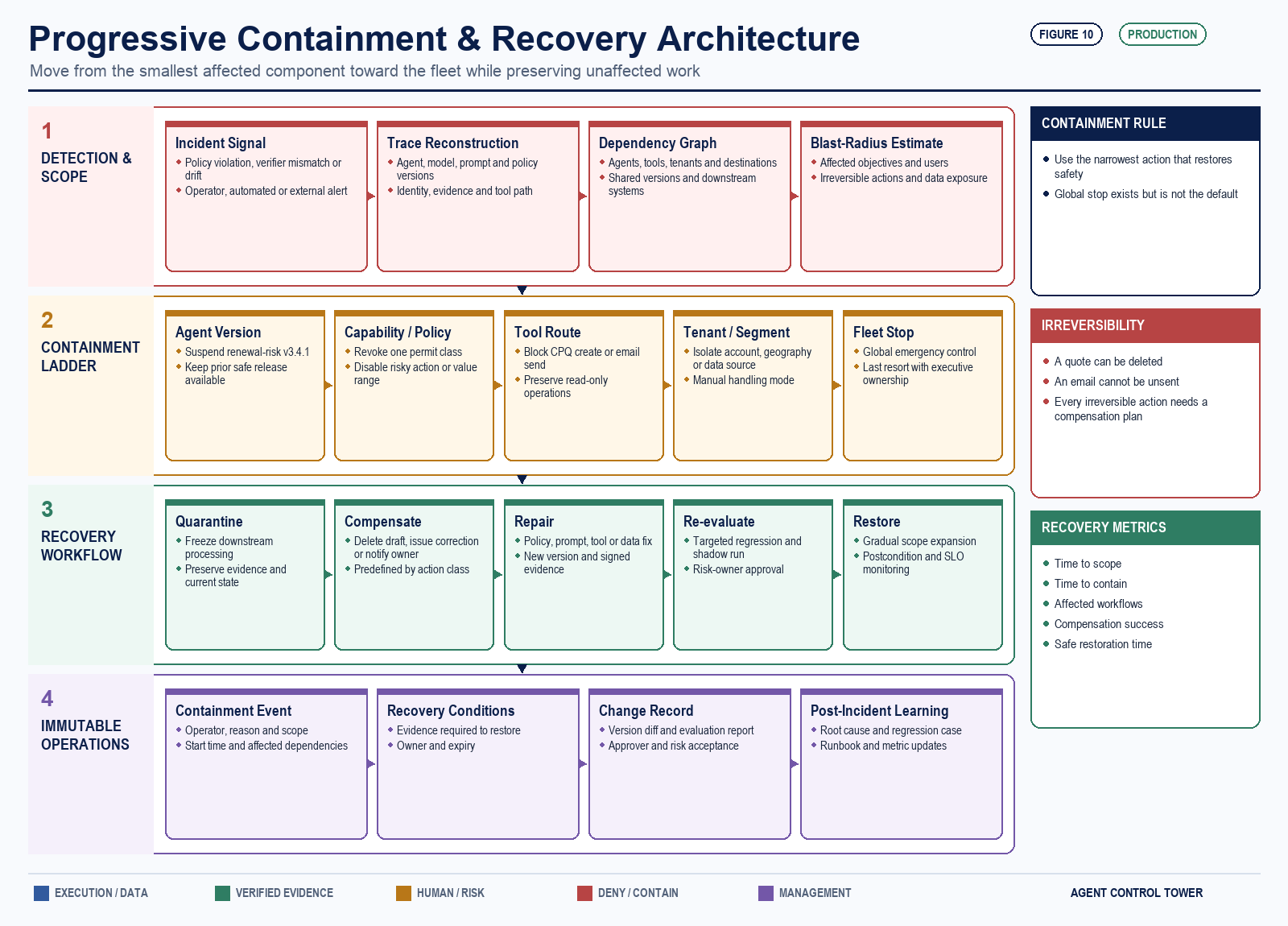Viewport: 1288px width, 926px height.
Task: Click 'Time to scope' metric
Action: point(1088,564)
